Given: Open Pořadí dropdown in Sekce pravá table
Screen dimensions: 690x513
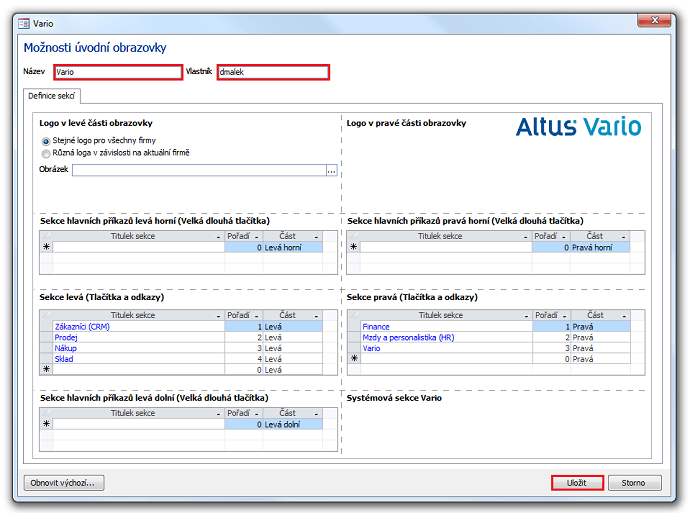Looking at the screenshot, I should [564, 316].
